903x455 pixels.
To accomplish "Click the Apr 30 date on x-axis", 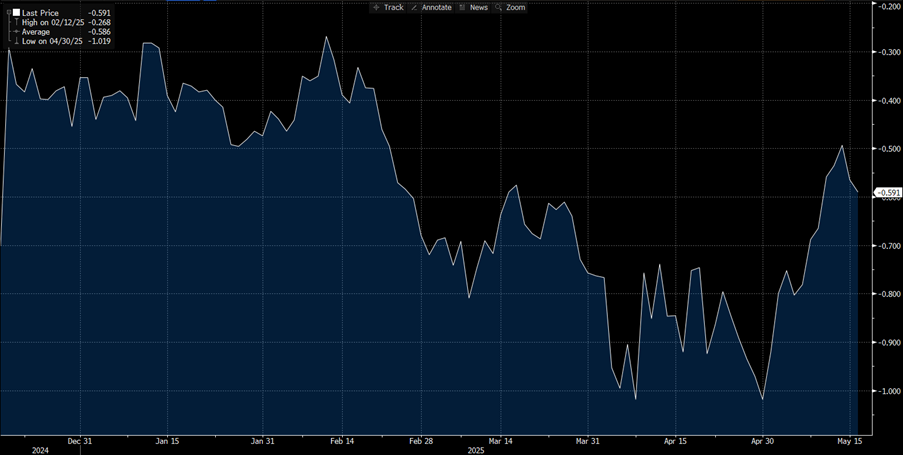I will pyautogui.click(x=762, y=440).
